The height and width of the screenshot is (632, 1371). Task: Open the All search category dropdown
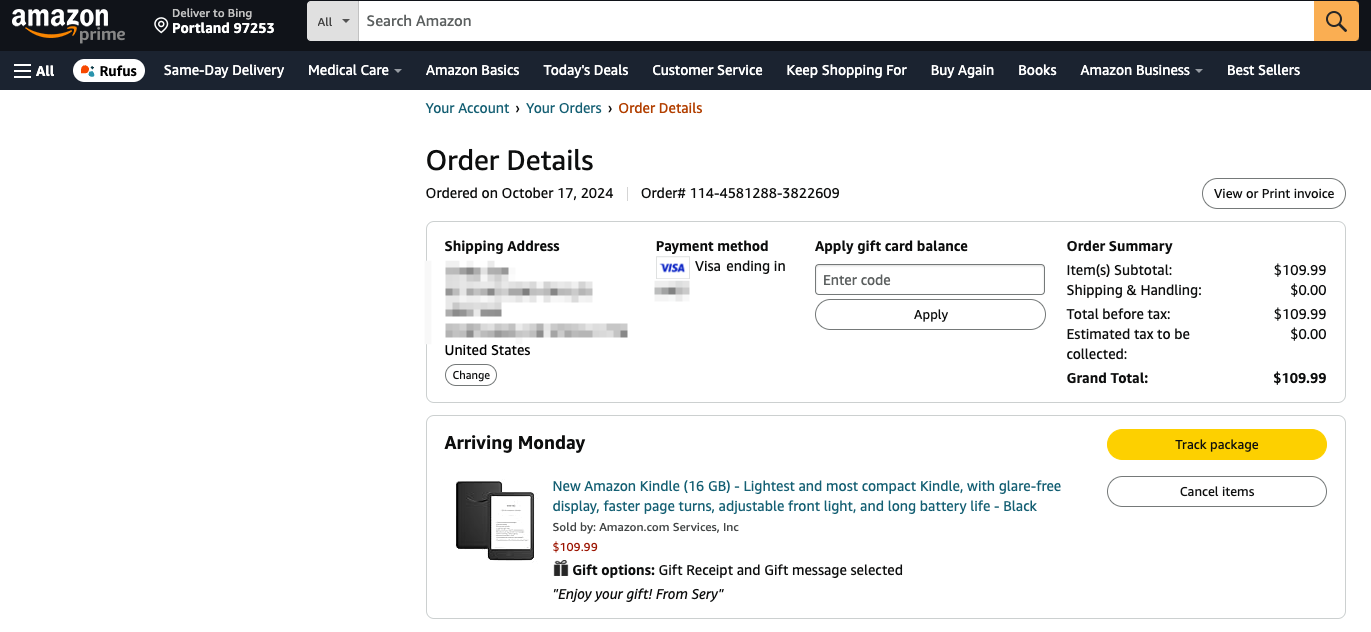334,21
